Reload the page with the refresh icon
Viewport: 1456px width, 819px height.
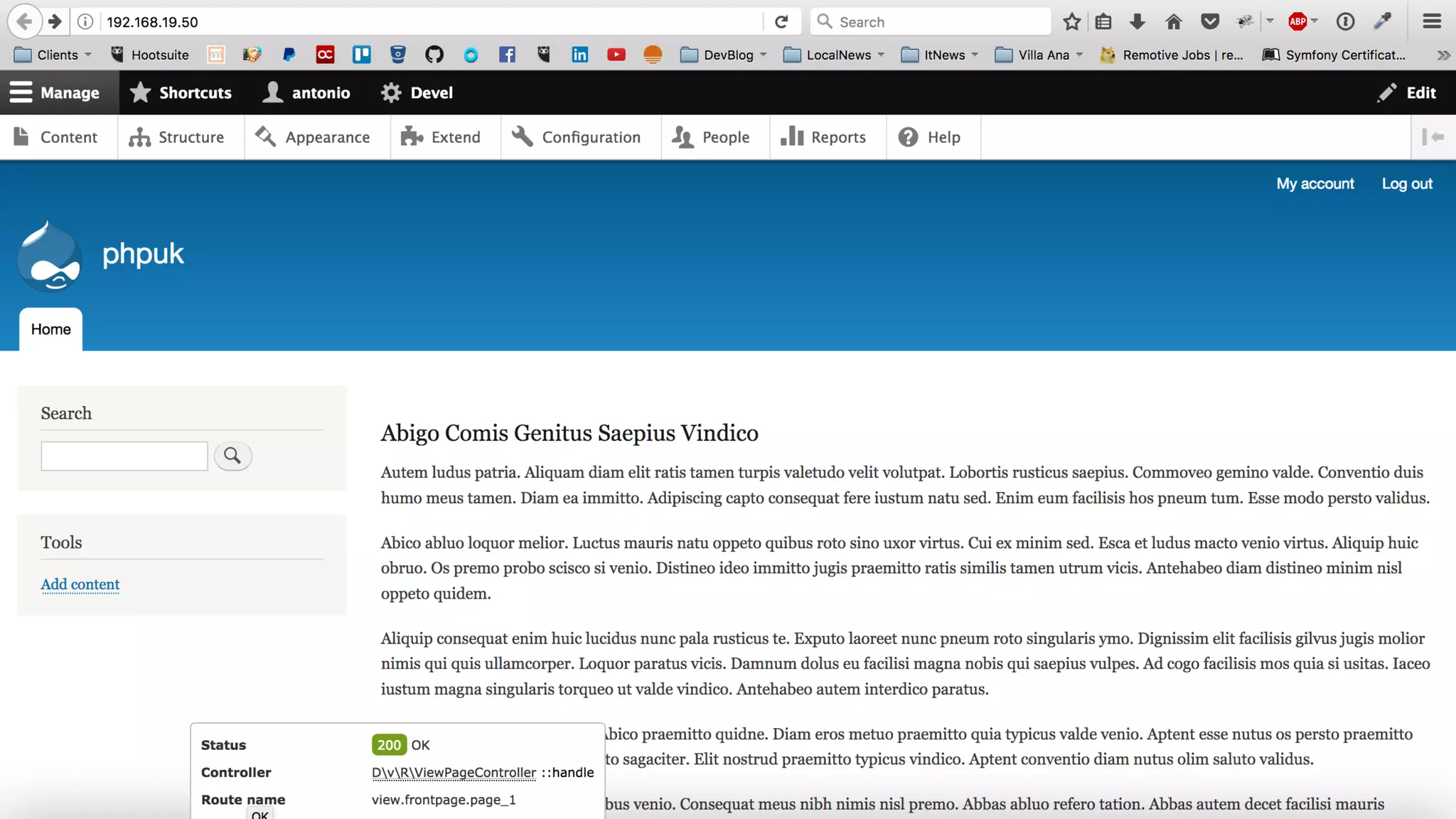point(781,21)
